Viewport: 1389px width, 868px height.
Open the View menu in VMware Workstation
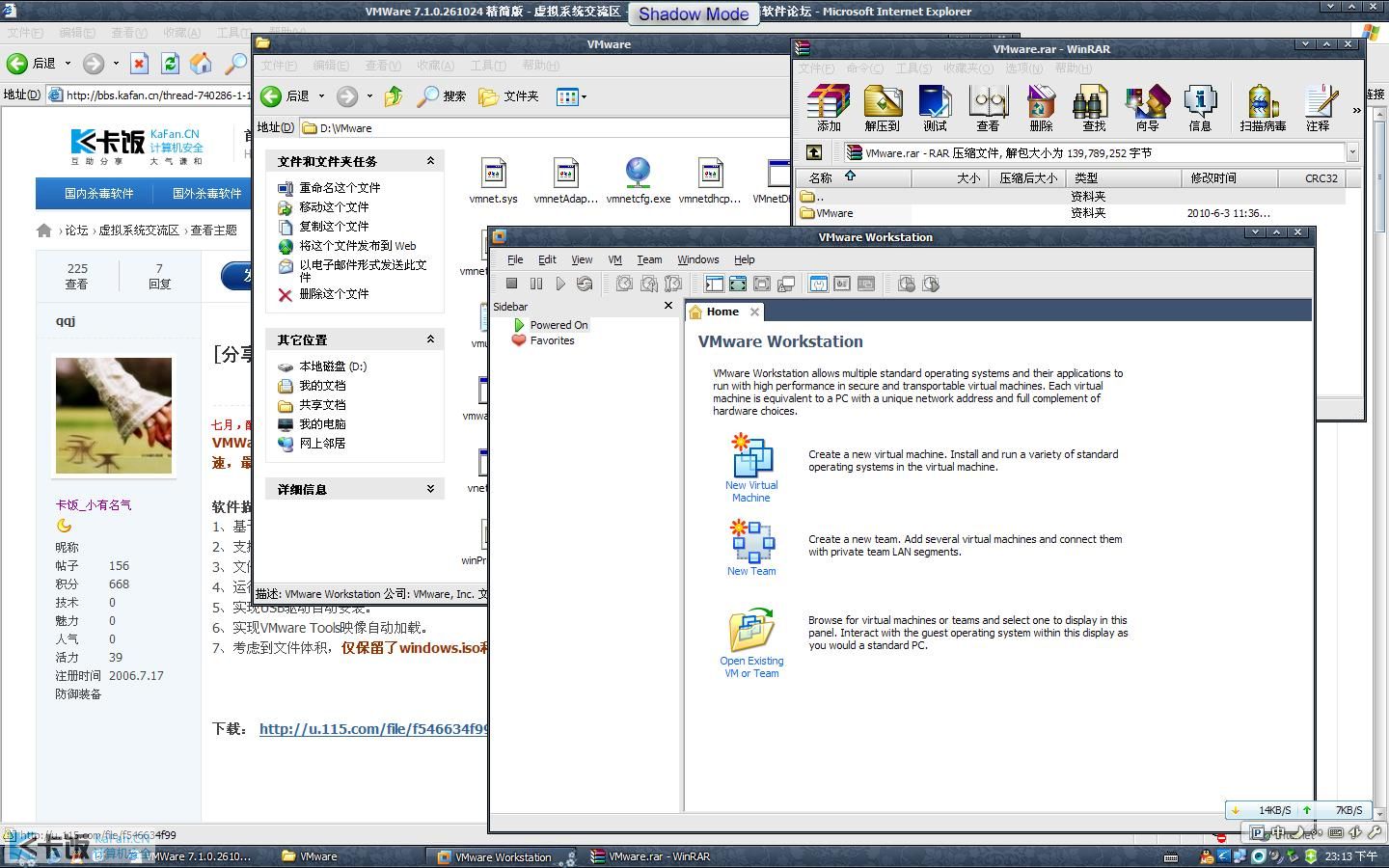582,259
